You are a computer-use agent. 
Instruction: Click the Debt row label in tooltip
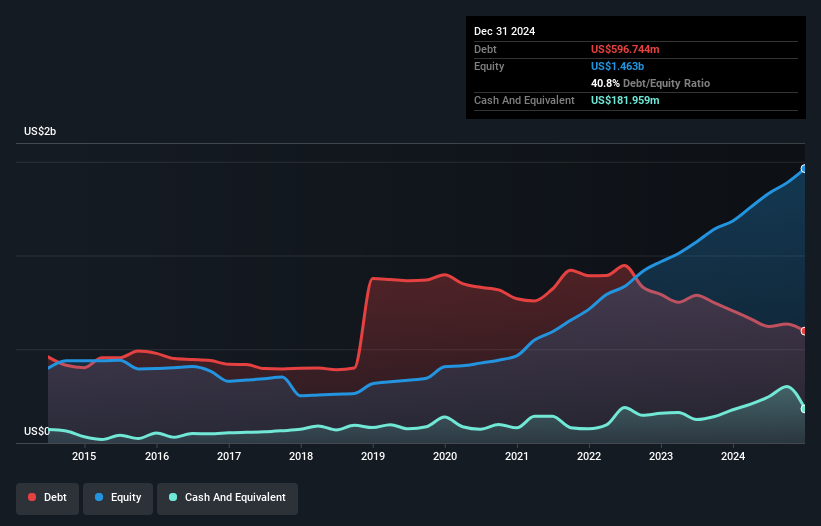tap(485, 49)
